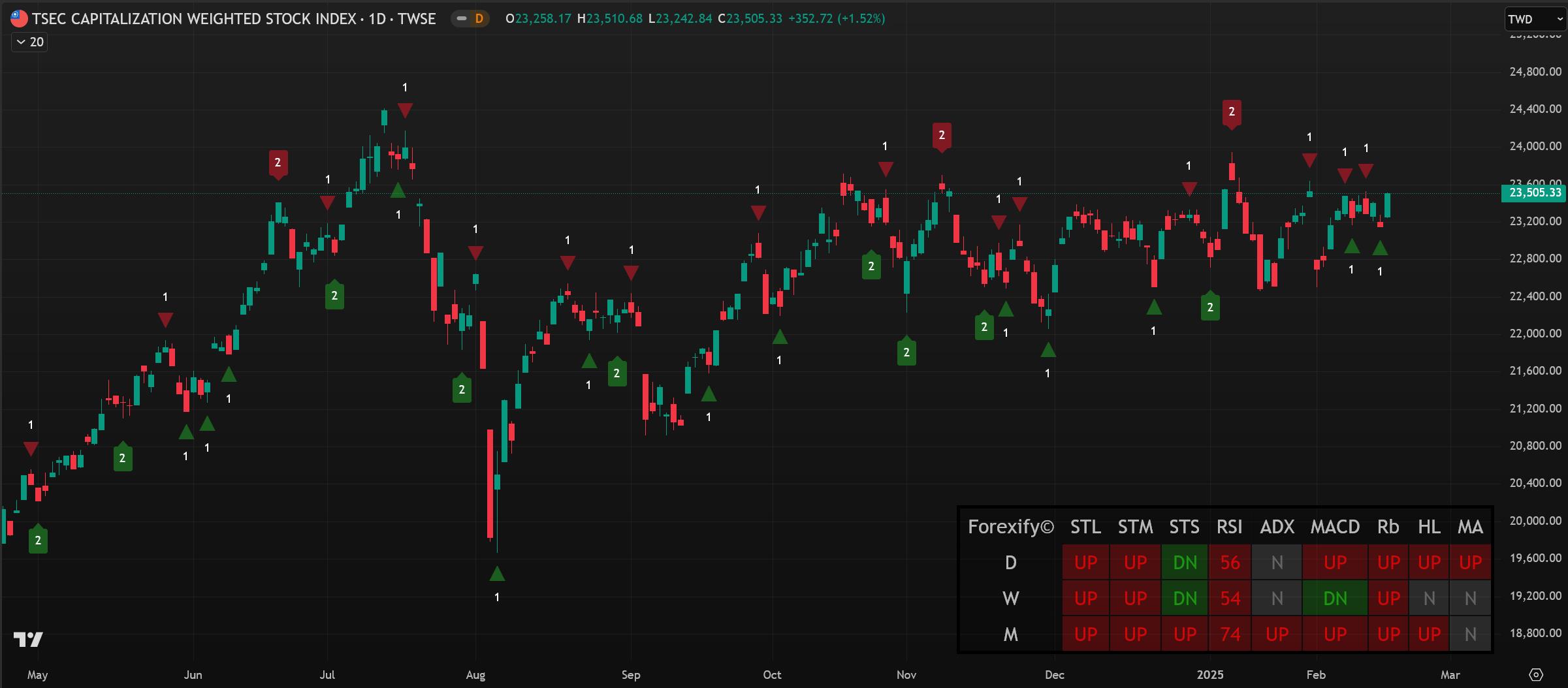1568x688 pixels.
Task: Click the current price label 23,505.33
Action: (x=1535, y=193)
